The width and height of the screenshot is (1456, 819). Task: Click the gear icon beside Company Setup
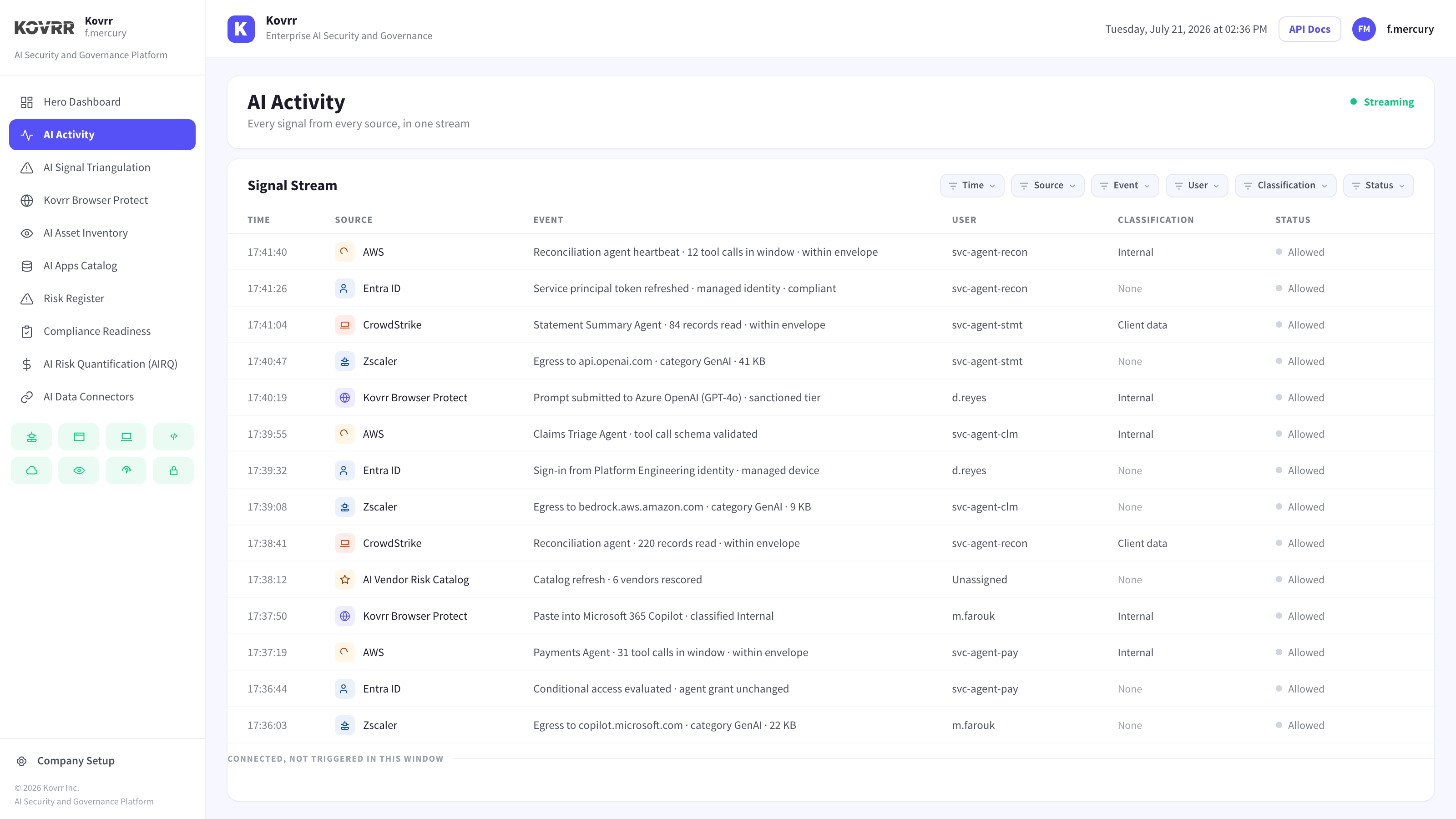click(x=21, y=761)
